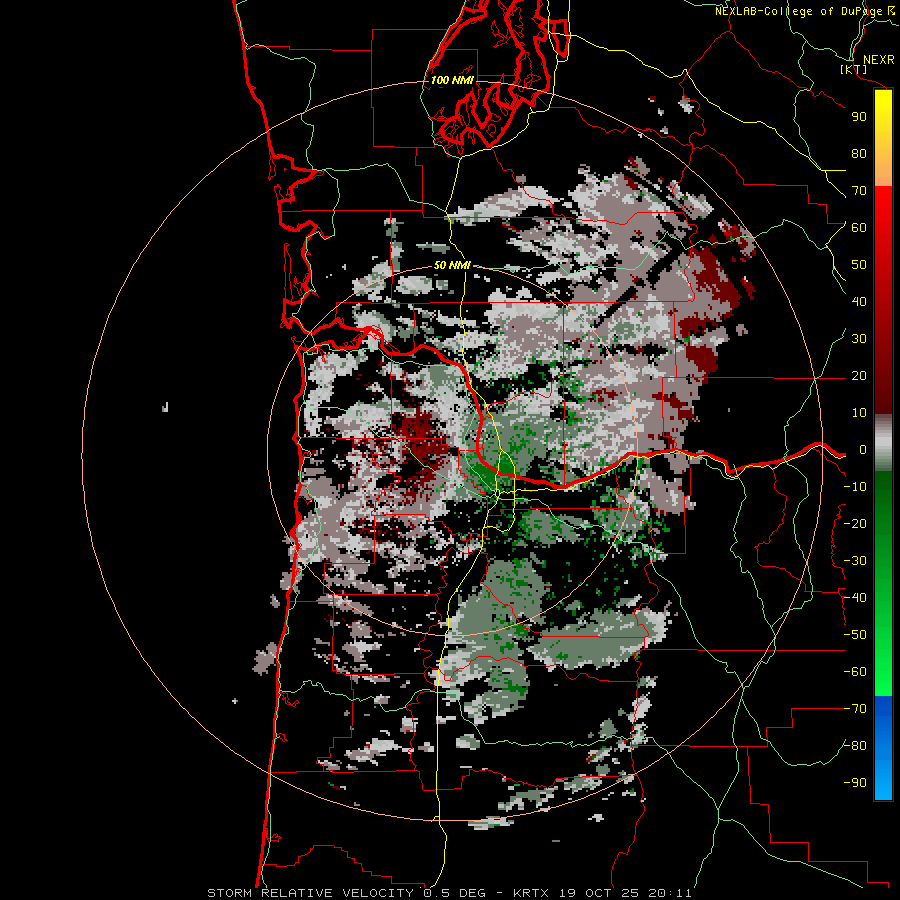The image size is (900, 900).
Task: Click the "70" value on the velocity scale
Action: [859, 191]
